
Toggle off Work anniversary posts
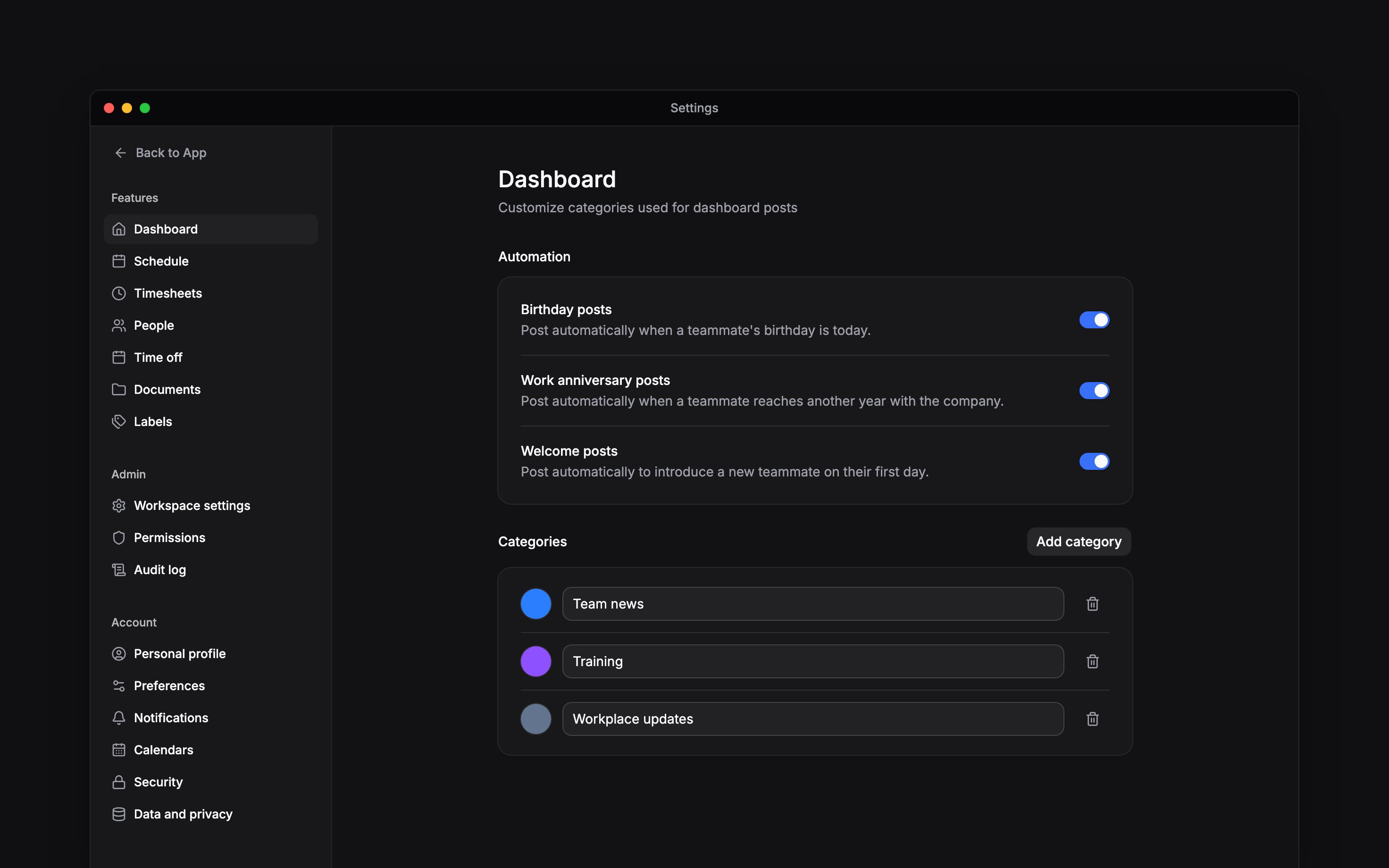[x=1094, y=391]
